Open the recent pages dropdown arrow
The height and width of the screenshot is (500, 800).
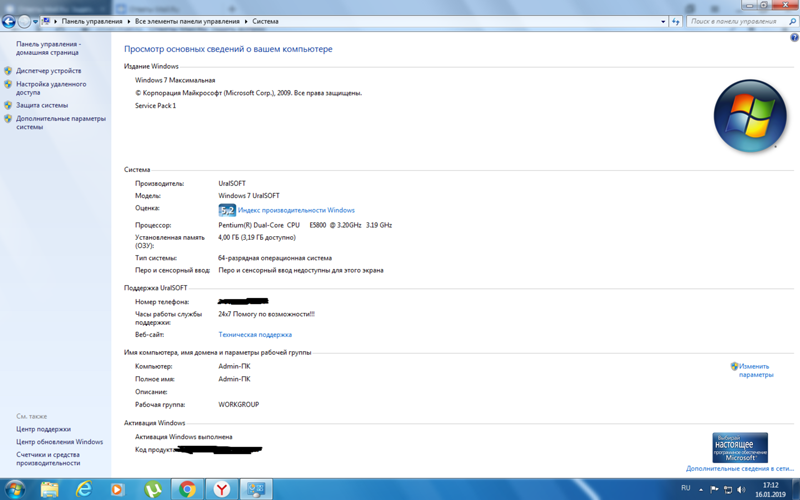pyautogui.click(x=35, y=22)
